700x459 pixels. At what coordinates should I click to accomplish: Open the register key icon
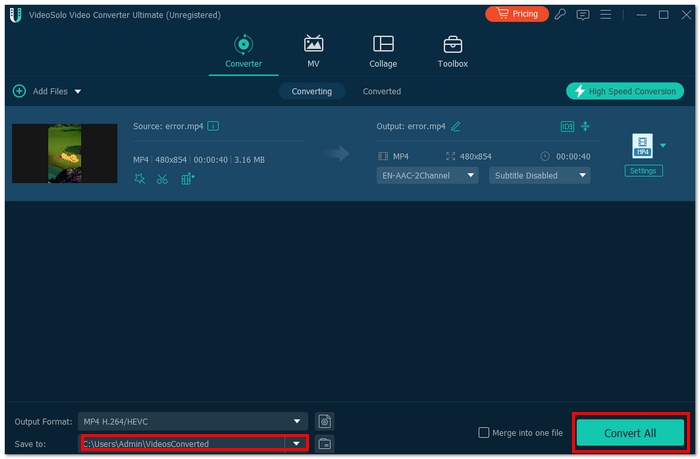pyautogui.click(x=561, y=14)
